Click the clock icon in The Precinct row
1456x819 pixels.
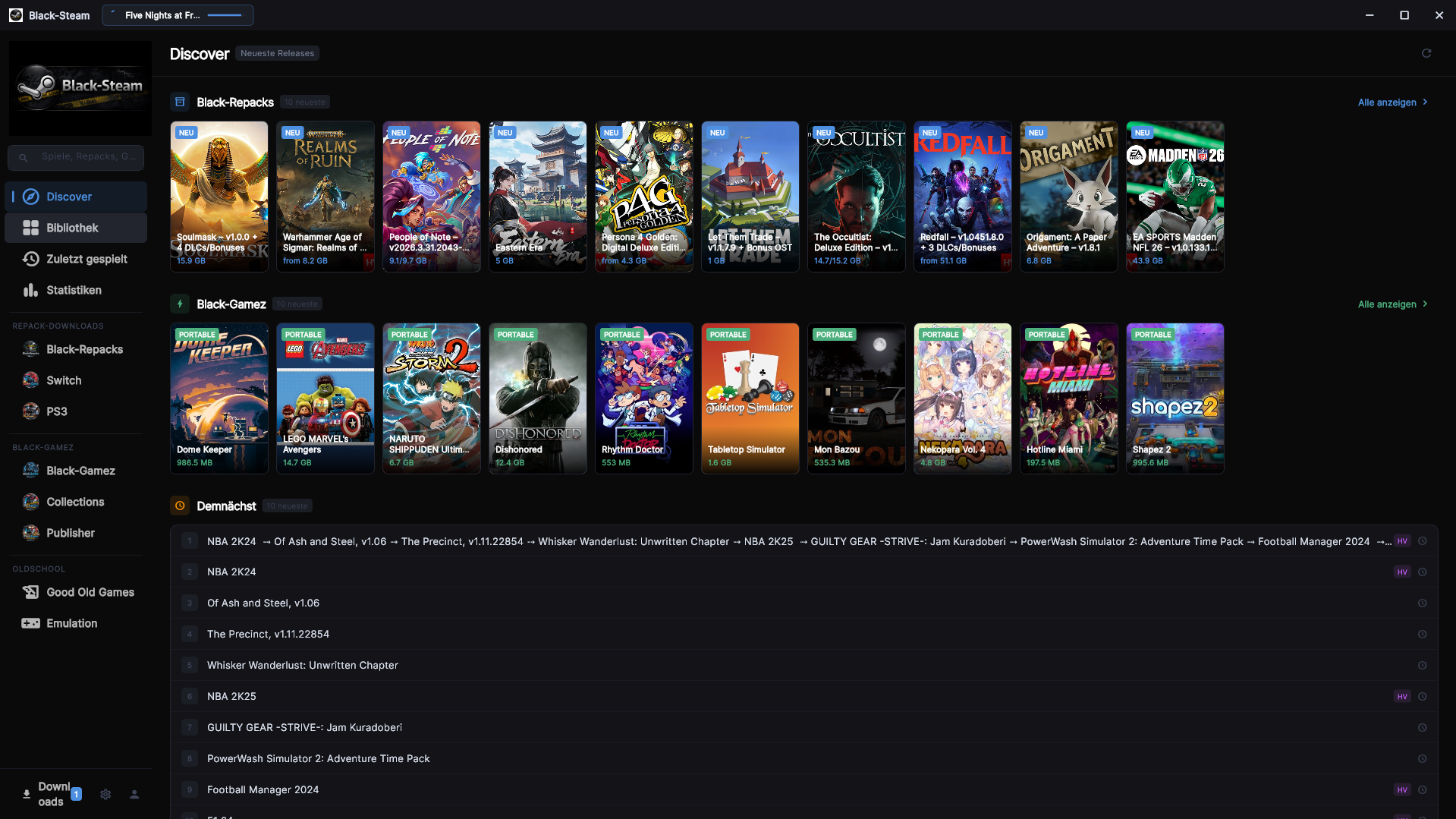(x=1423, y=634)
